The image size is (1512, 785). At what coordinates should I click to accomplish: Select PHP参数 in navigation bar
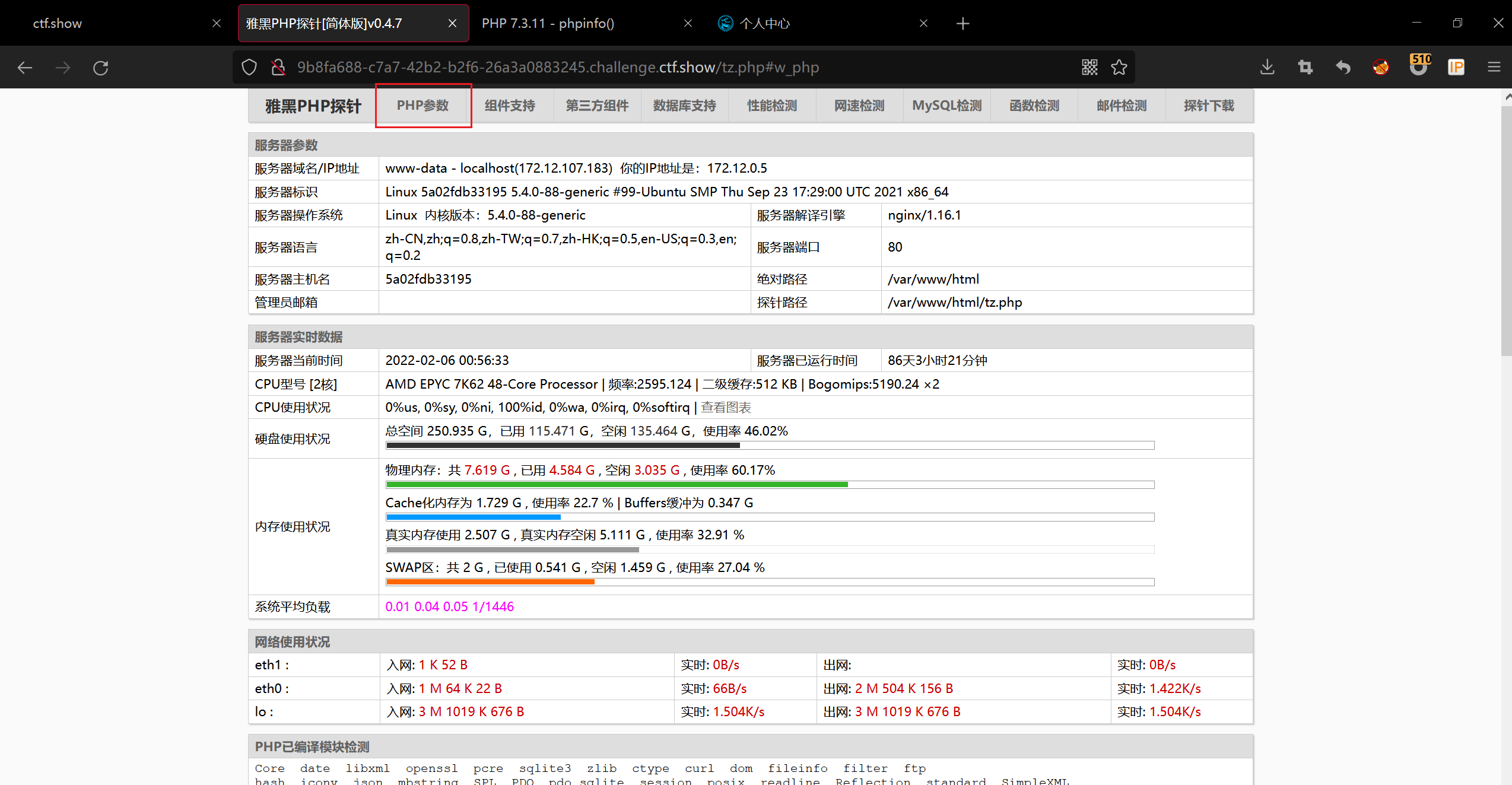click(423, 106)
